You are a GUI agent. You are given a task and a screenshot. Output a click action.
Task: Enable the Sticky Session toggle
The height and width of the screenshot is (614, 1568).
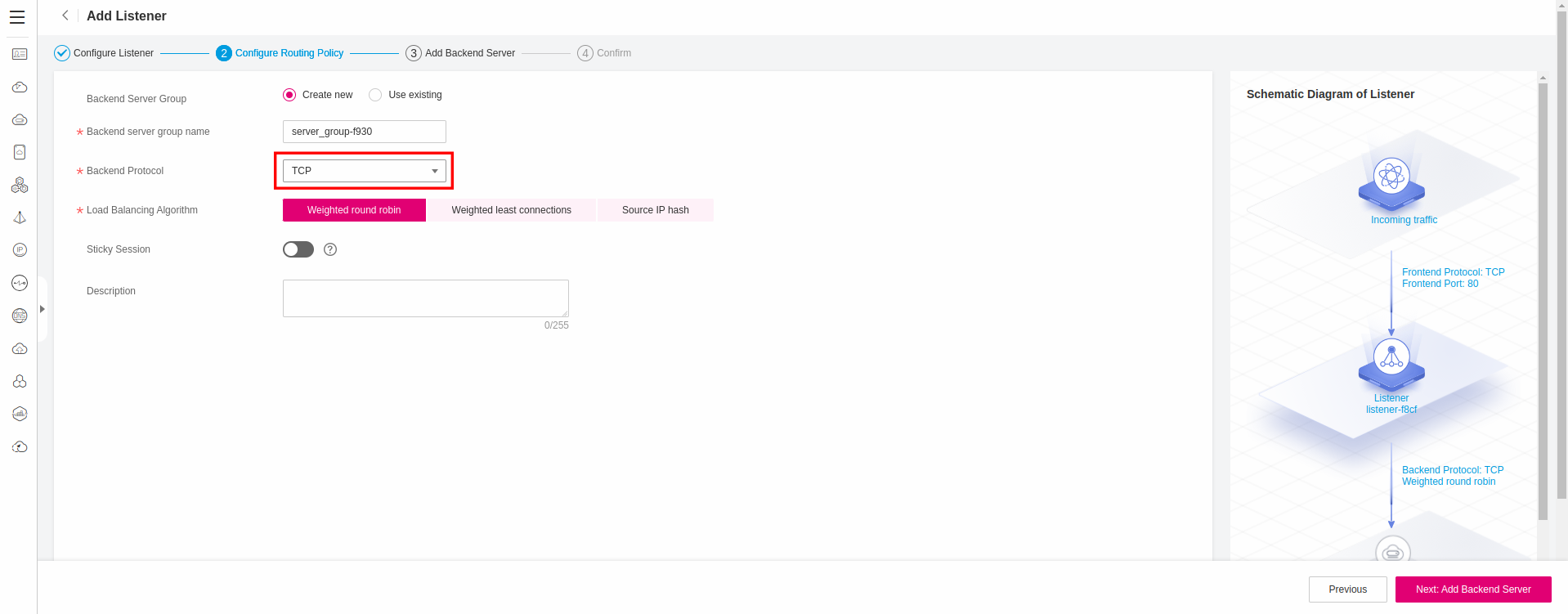pyautogui.click(x=298, y=249)
